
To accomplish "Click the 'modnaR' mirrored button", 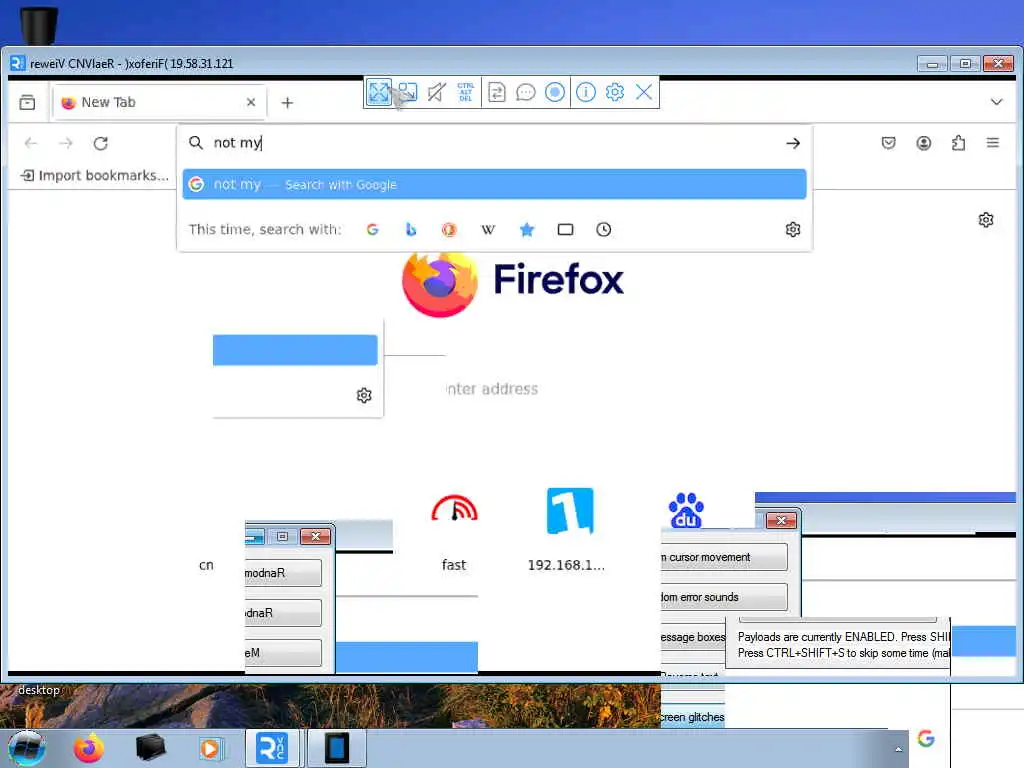I will [283, 573].
